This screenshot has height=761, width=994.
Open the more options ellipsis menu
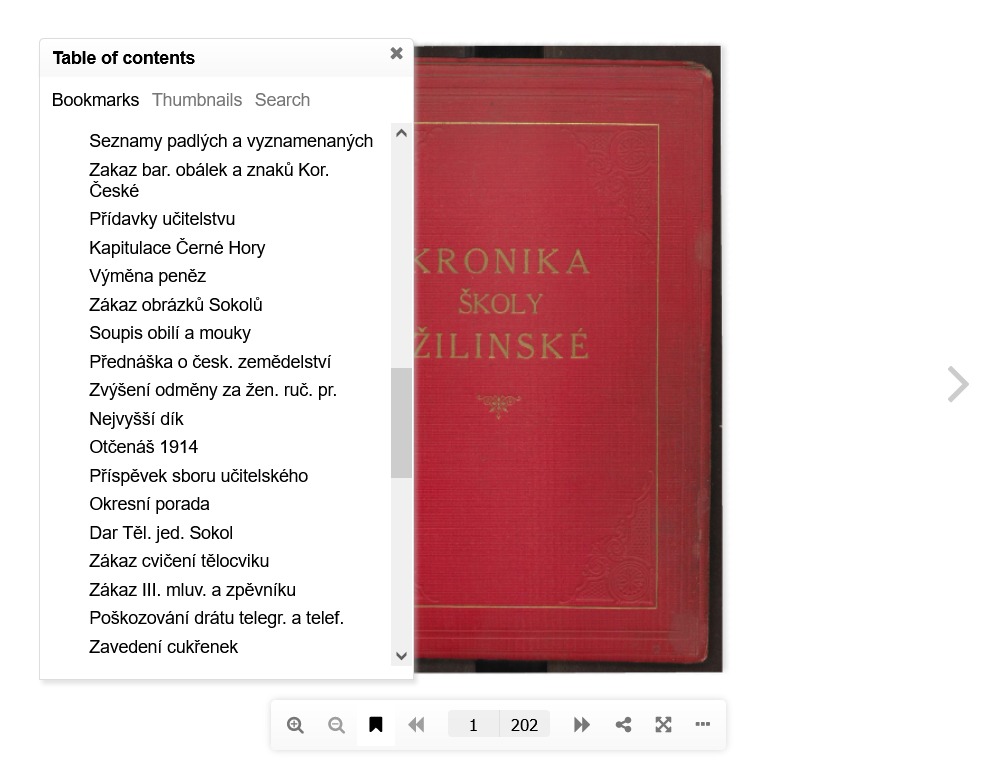(702, 724)
